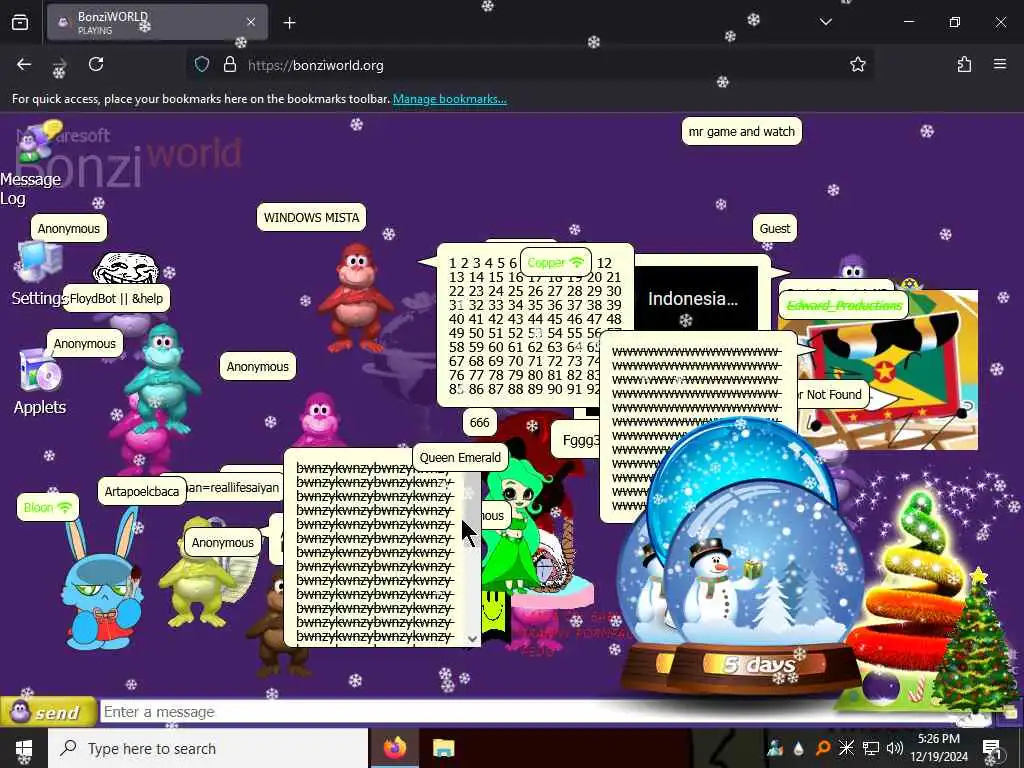Open the Settings computer icon
Screen dimensions: 1024x768
click(39, 261)
